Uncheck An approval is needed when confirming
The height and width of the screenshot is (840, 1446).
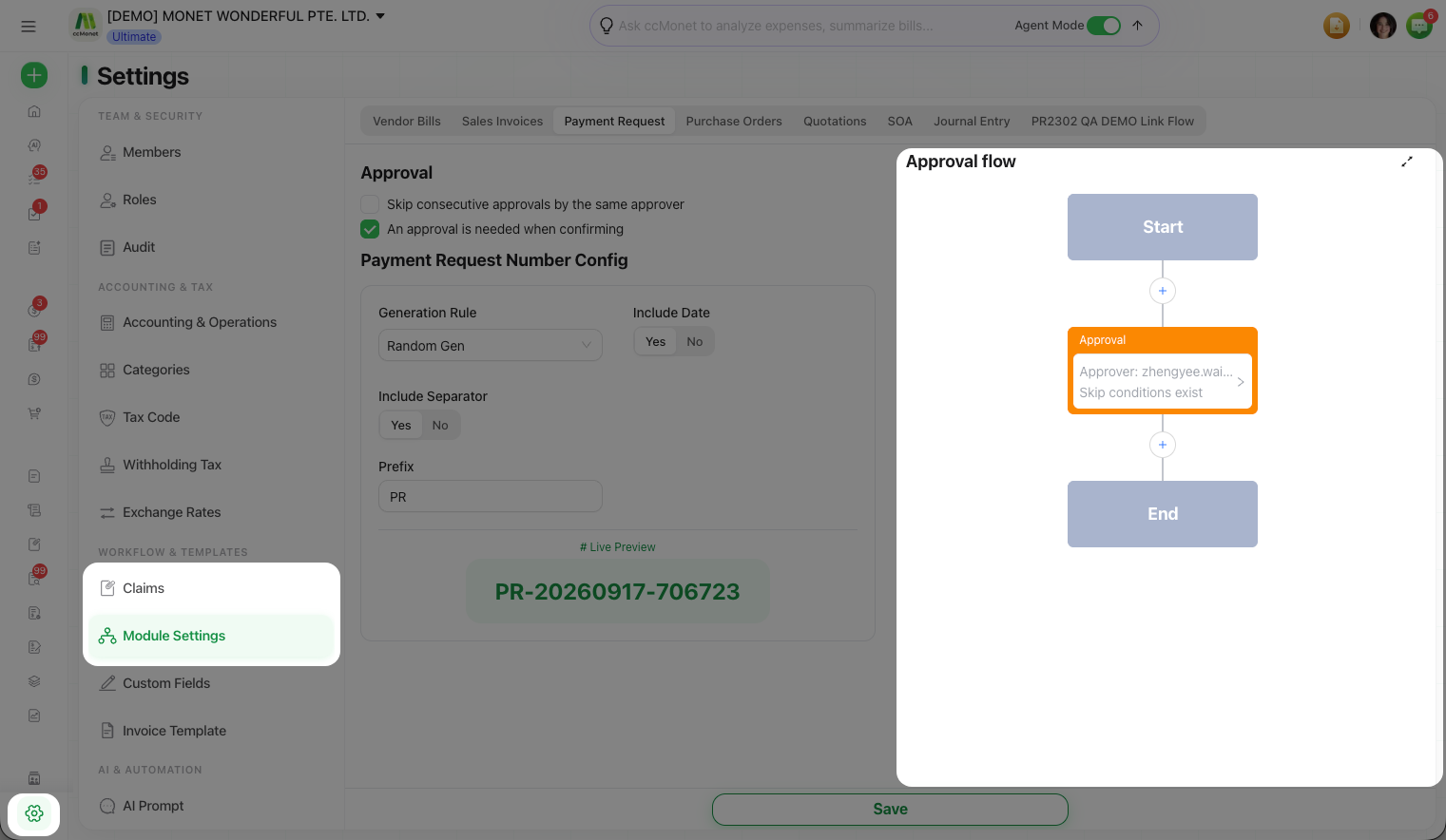370,229
